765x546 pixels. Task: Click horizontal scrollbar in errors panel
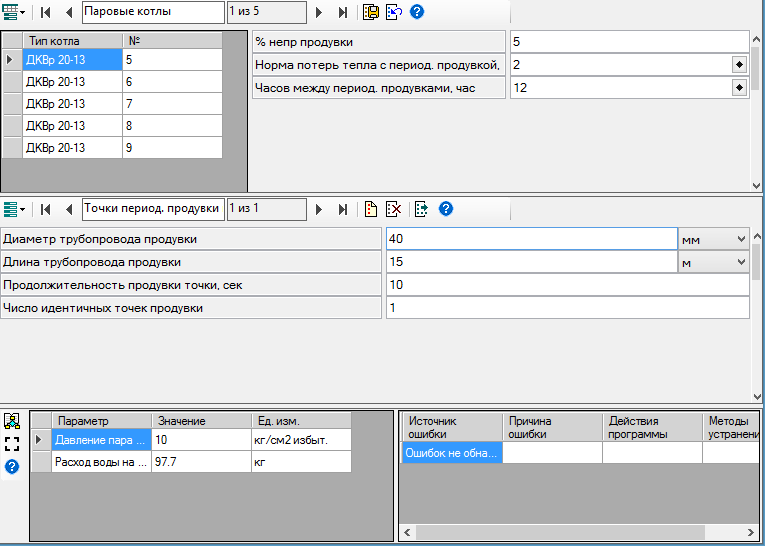(580, 532)
